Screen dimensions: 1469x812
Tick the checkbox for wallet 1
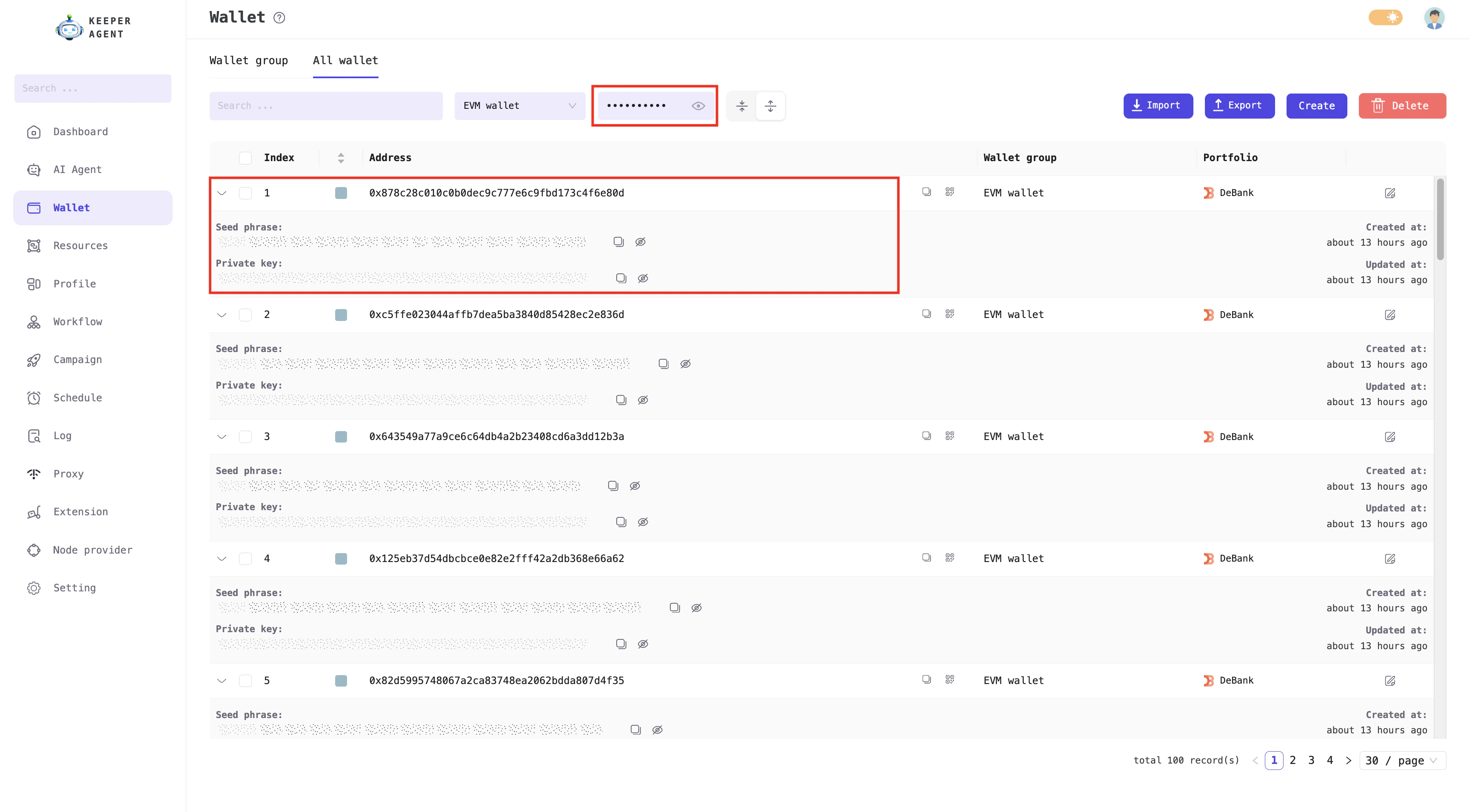pyautogui.click(x=245, y=193)
